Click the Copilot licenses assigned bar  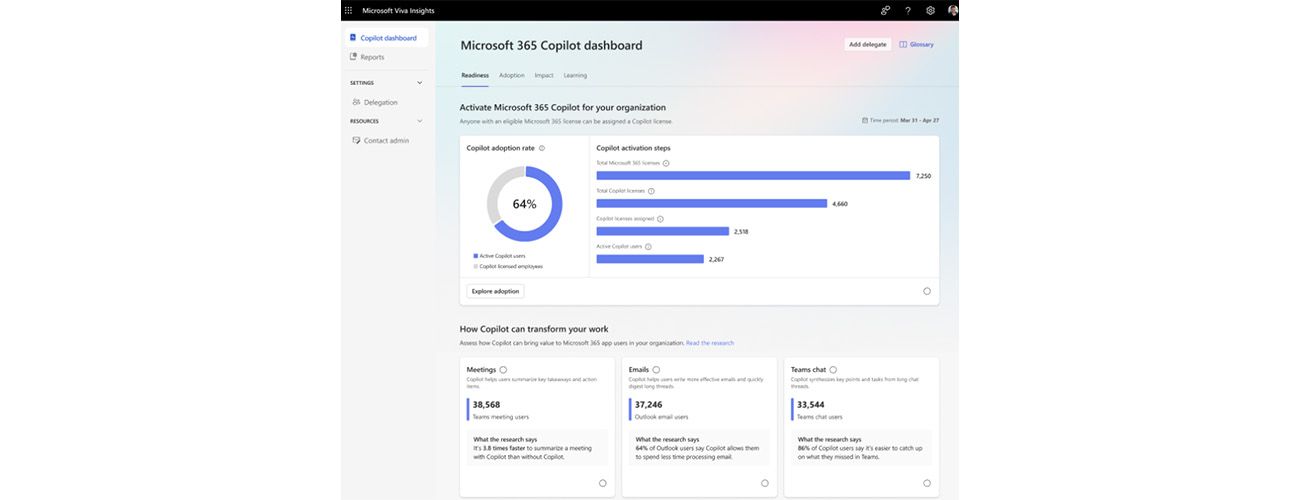tap(663, 231)
